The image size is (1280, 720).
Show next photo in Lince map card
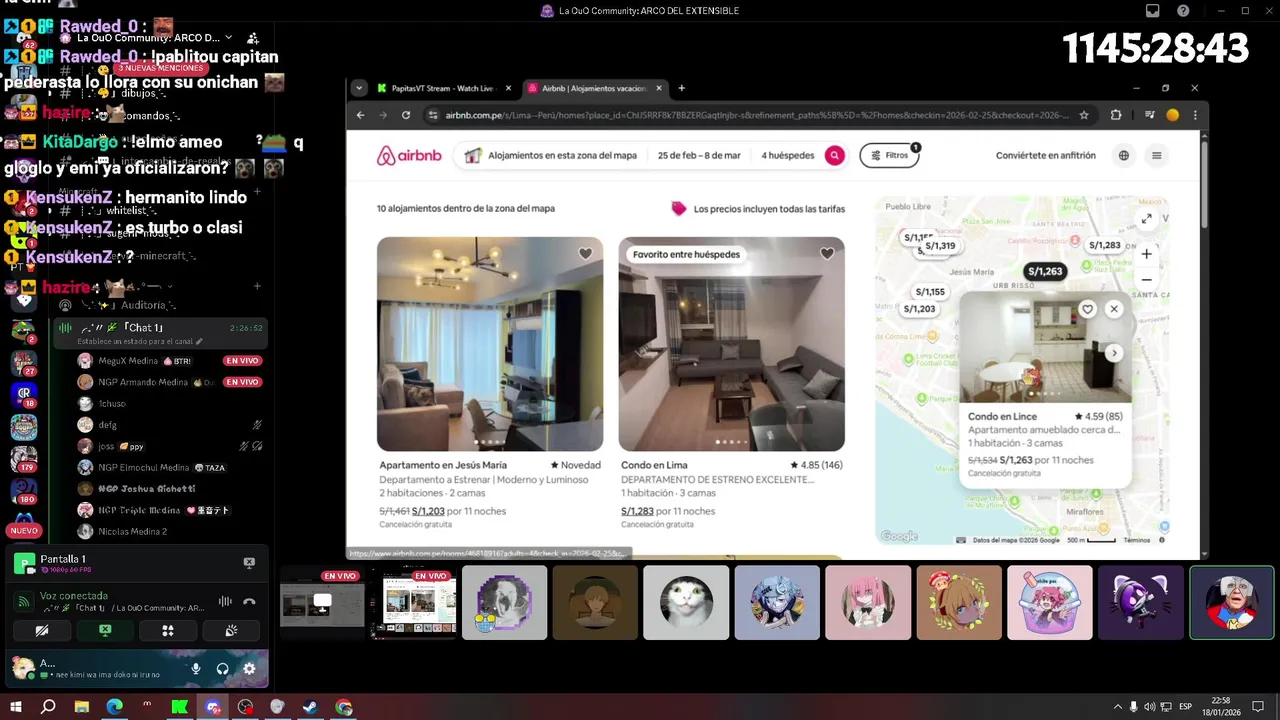click(x=1114, y=353)
